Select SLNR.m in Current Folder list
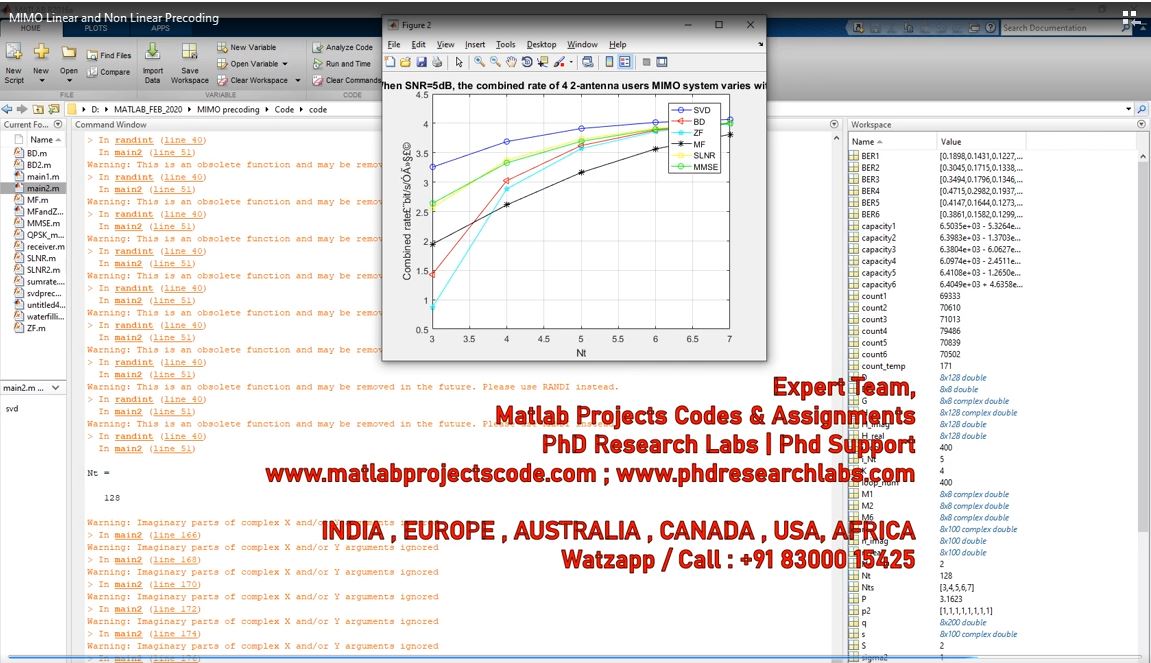The image size is (1151, 663). click(41, 258)
